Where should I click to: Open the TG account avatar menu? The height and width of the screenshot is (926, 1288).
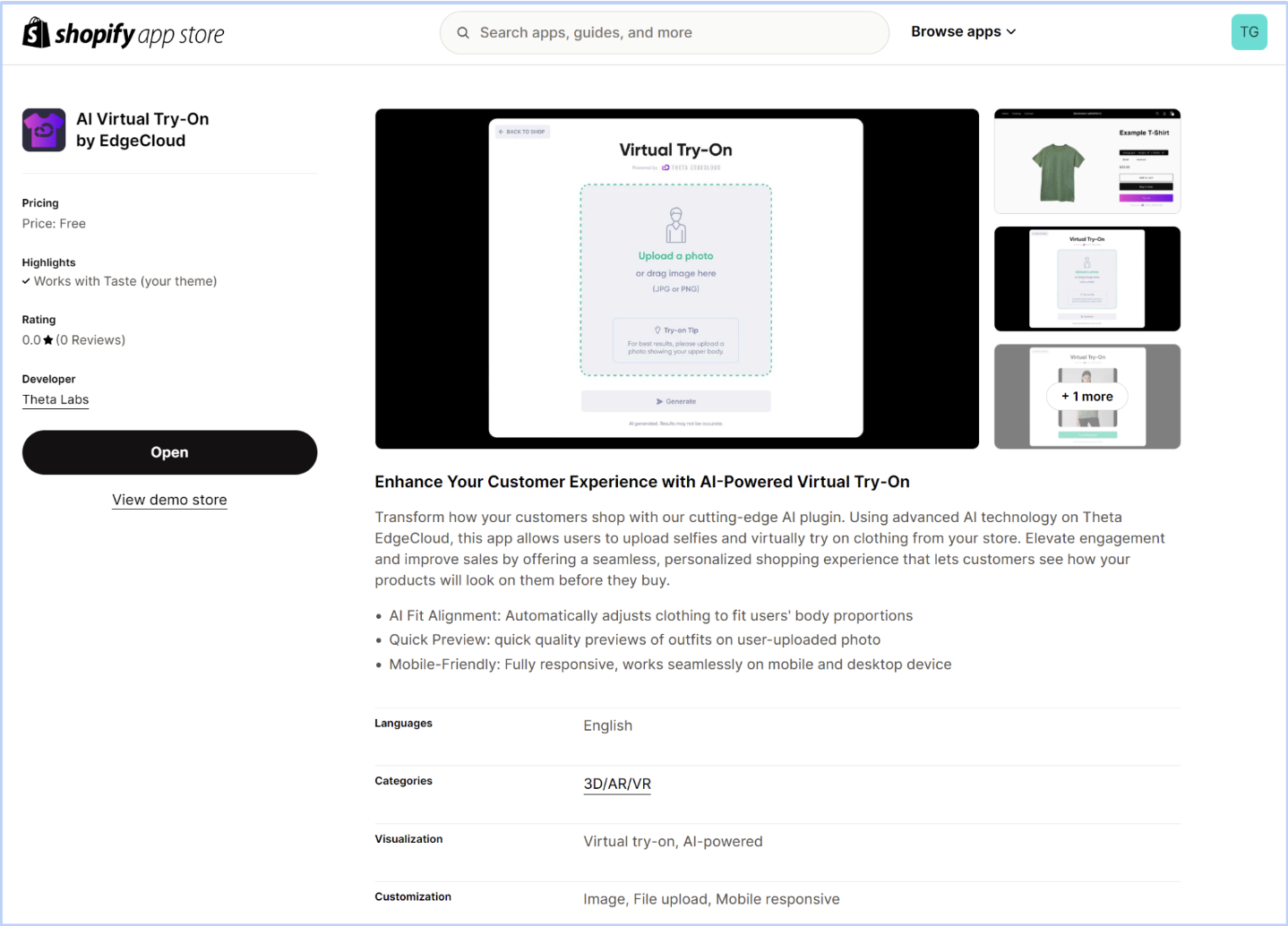[1249, 32]
